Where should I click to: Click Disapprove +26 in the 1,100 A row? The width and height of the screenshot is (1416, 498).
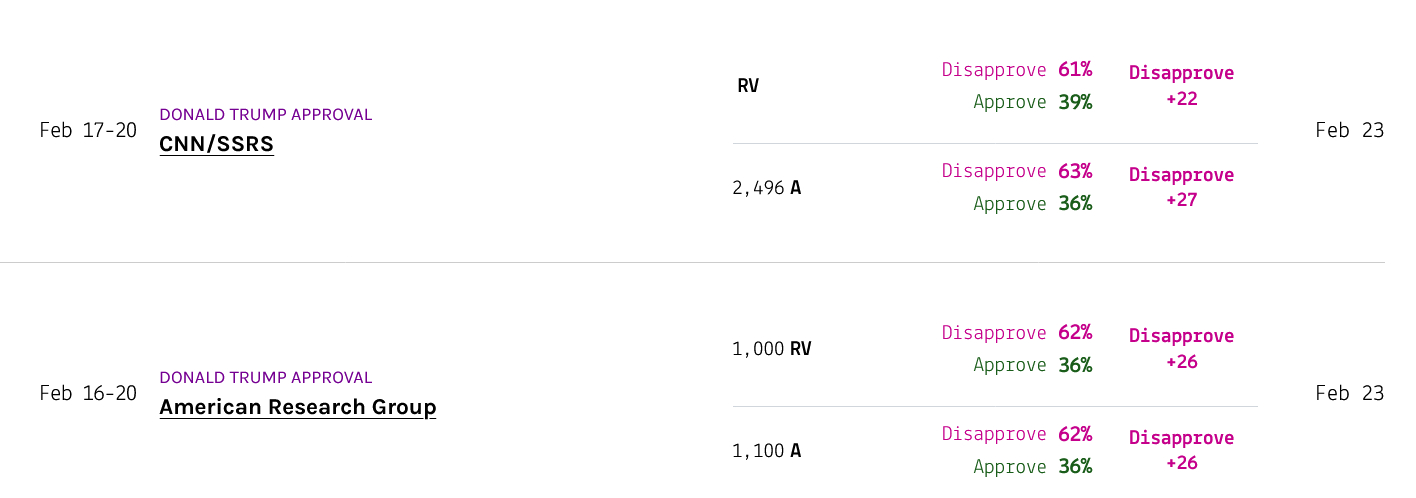(x=1181, y=450)
